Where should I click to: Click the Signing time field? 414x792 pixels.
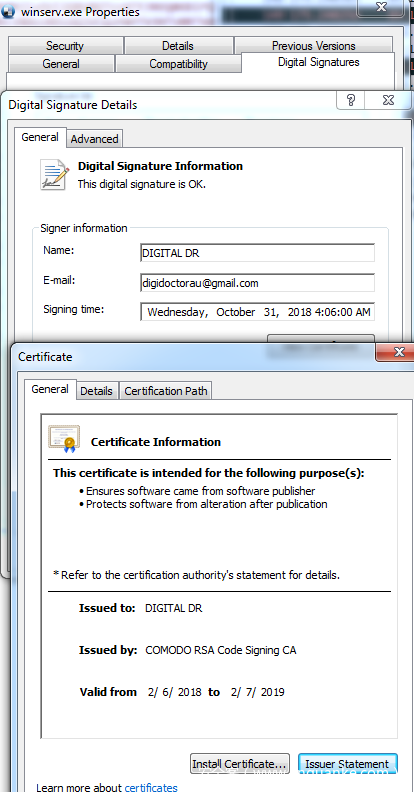(257, 312)
